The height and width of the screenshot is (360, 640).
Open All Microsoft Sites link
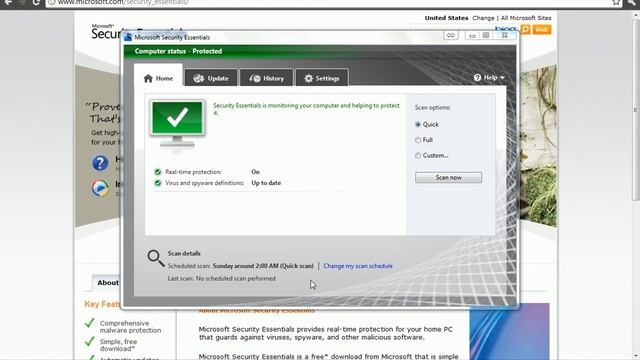point(526,18)
